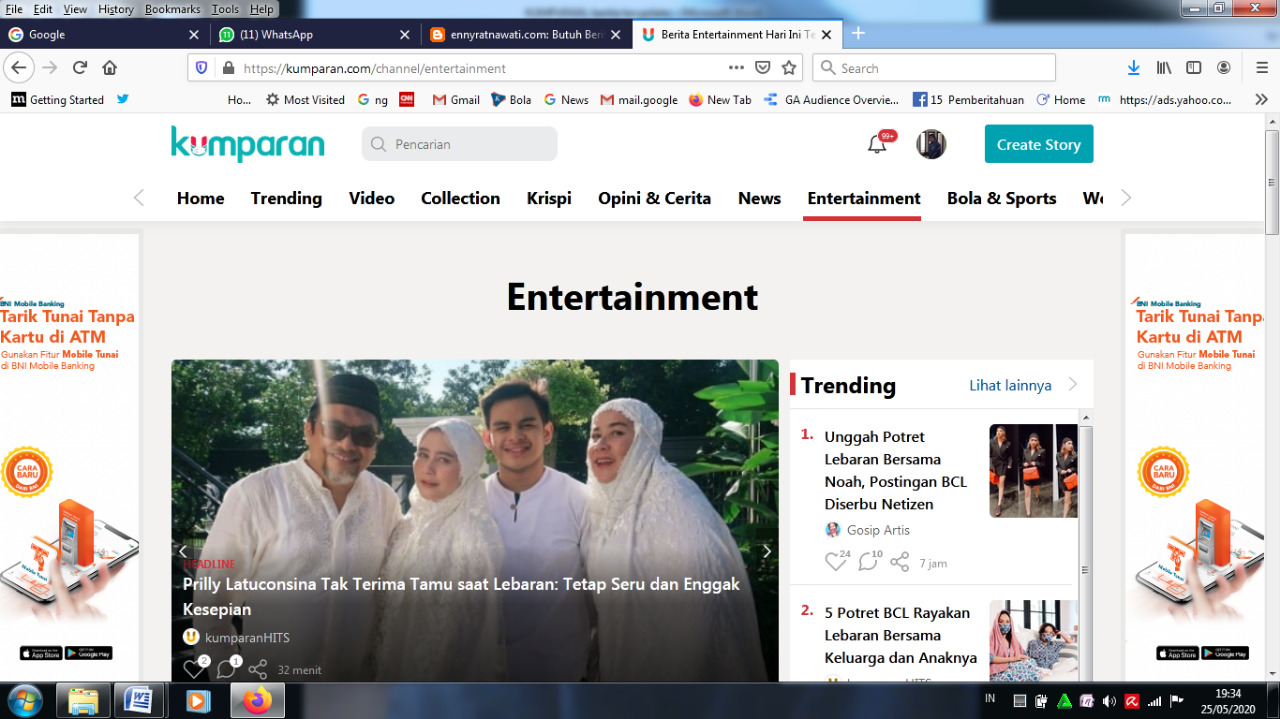Expand the bookmarks toolbar overflow chevron
1280x719 pixels.
(x=1262, y=99)
